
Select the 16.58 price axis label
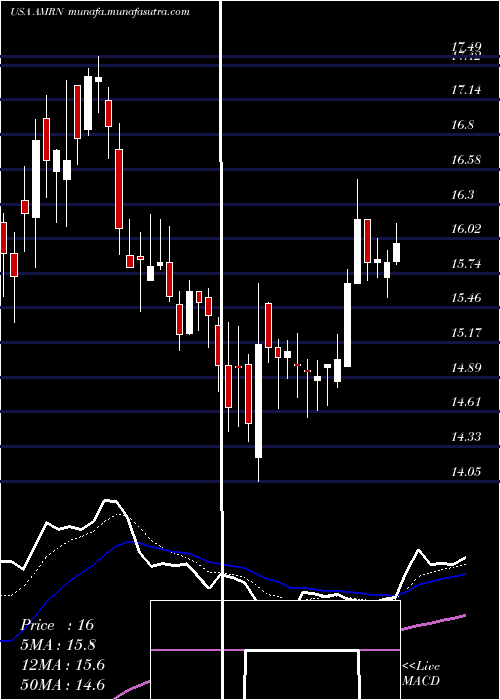pos(466,160)
